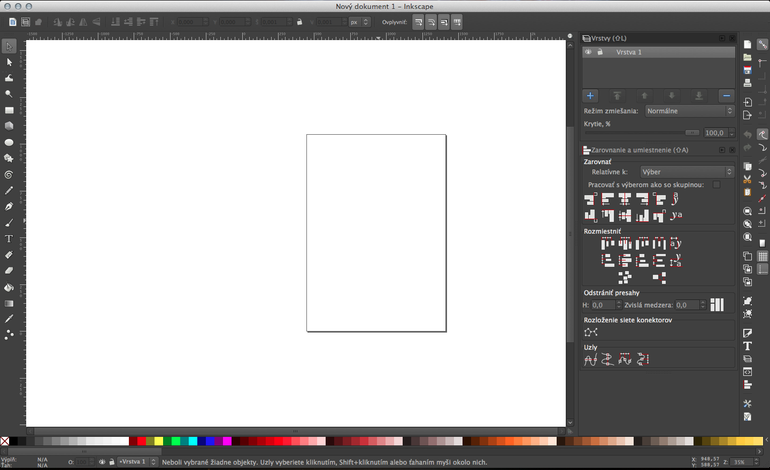The height and width of the screenshot is (470, 770).
Task: Click the print document icon
Action: pyautogui.click(x=747, y=83)
